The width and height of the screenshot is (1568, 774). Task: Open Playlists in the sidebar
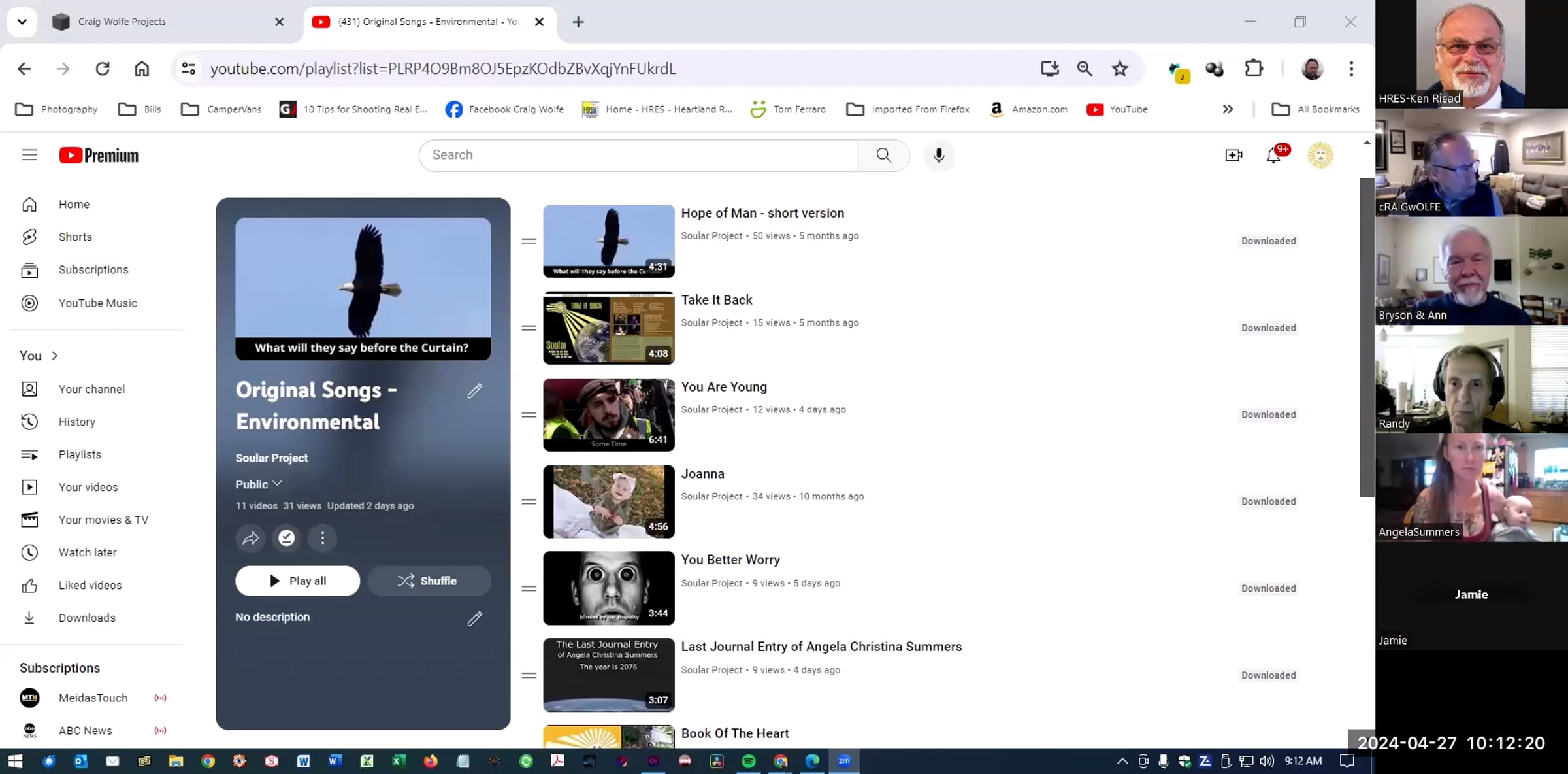(x=80, y=454)
